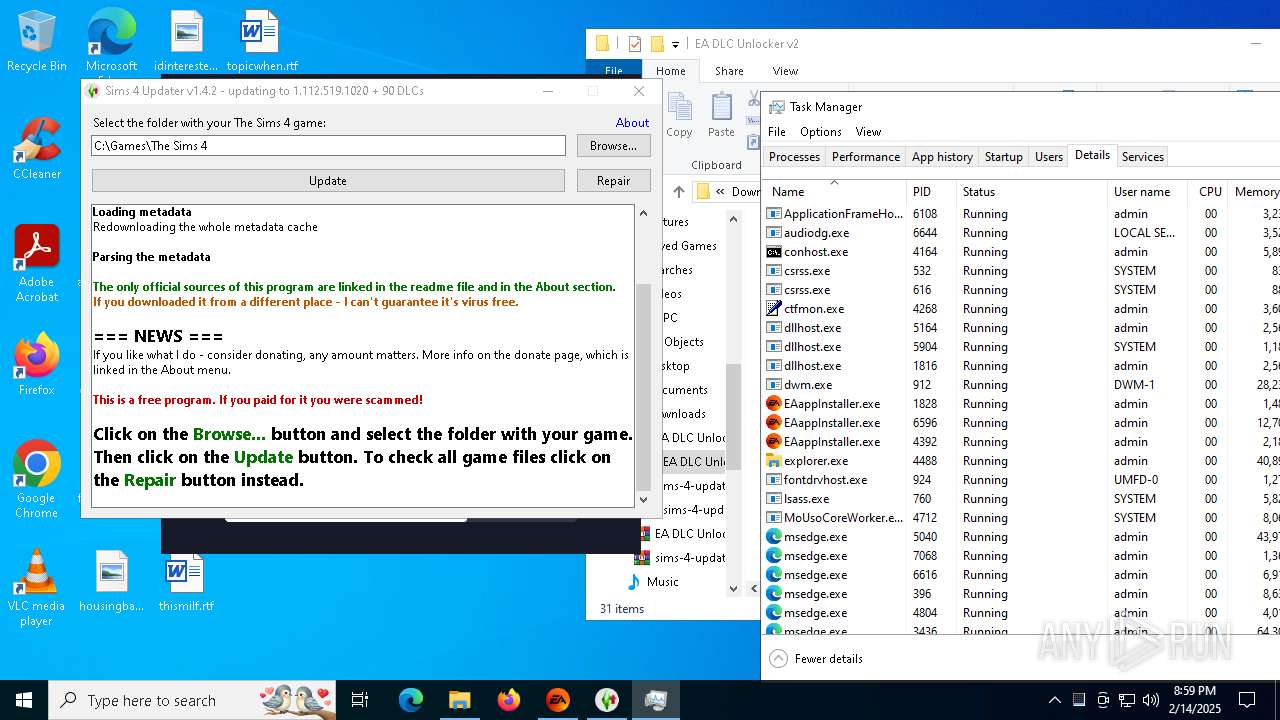Switch to Sims 4 Updater taskbar icon

click(x=607, y=700)
